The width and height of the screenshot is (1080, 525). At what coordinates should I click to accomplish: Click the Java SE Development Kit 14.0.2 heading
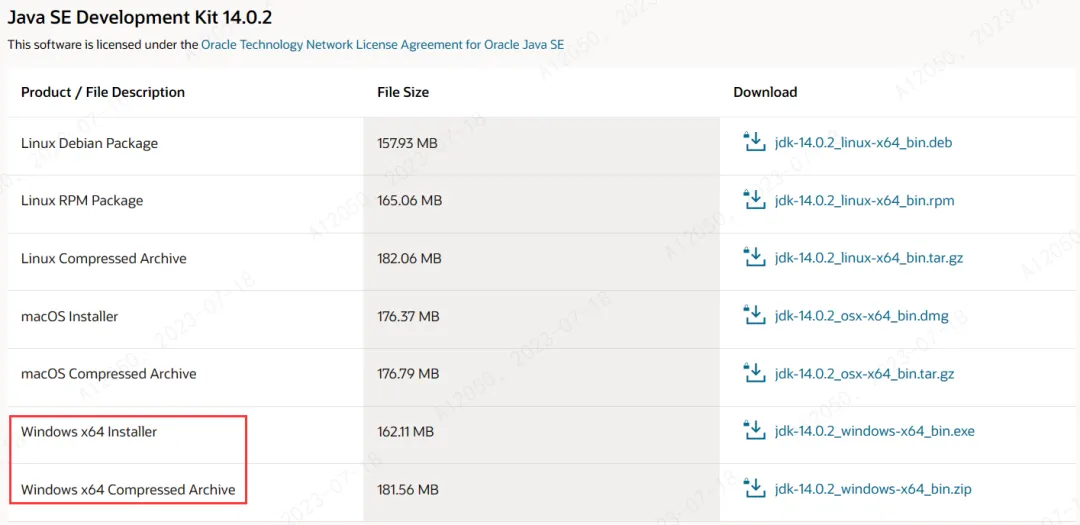coord(140,17)
